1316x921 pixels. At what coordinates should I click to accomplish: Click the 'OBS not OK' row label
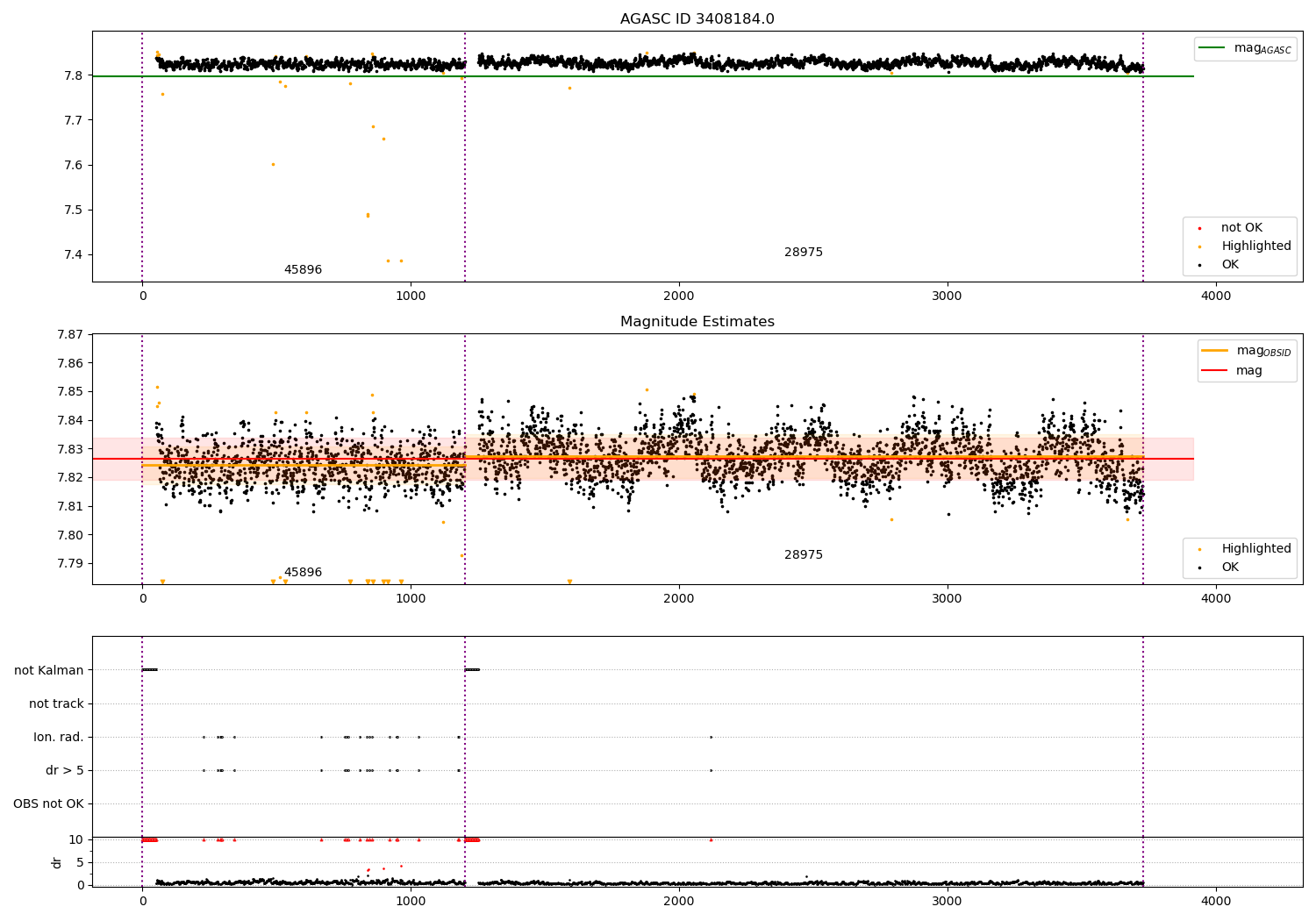(x=48, y=804)
